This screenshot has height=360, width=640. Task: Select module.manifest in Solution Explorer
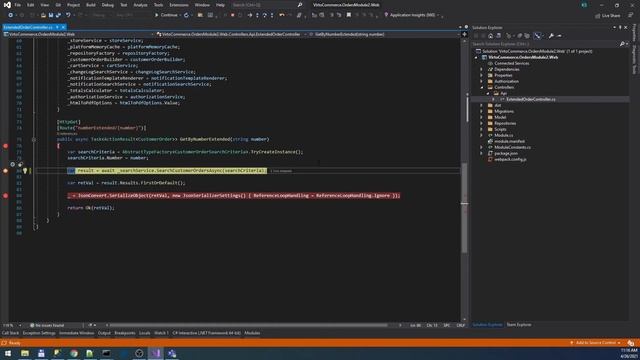[509, 141]
